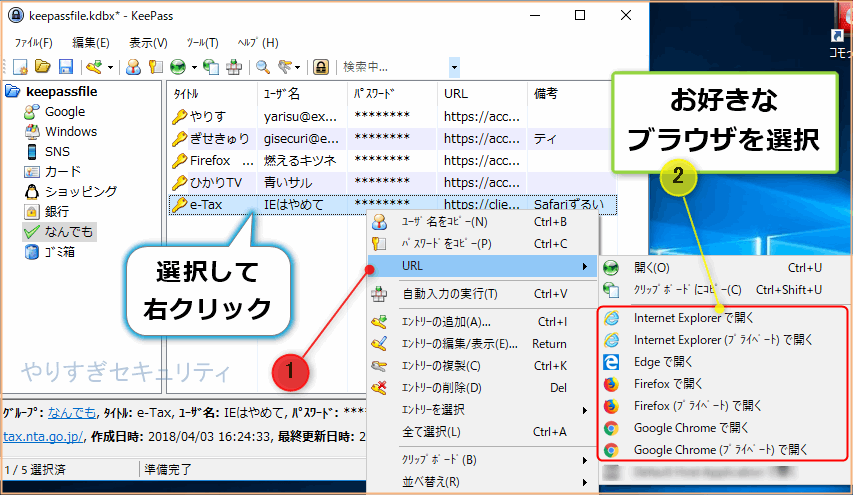
Task: Open URL with Firefox で開く
Action: [x=724, y=384]
